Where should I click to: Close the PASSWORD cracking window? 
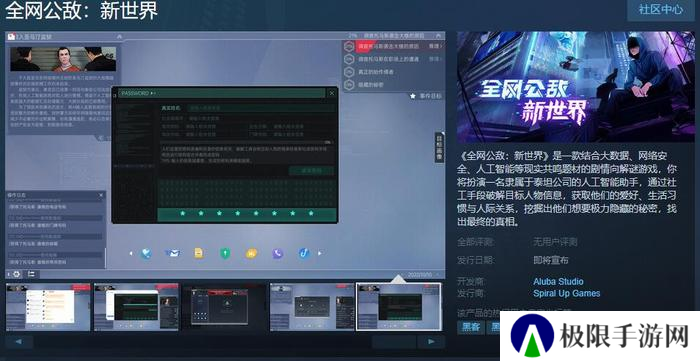click(332, 93)
